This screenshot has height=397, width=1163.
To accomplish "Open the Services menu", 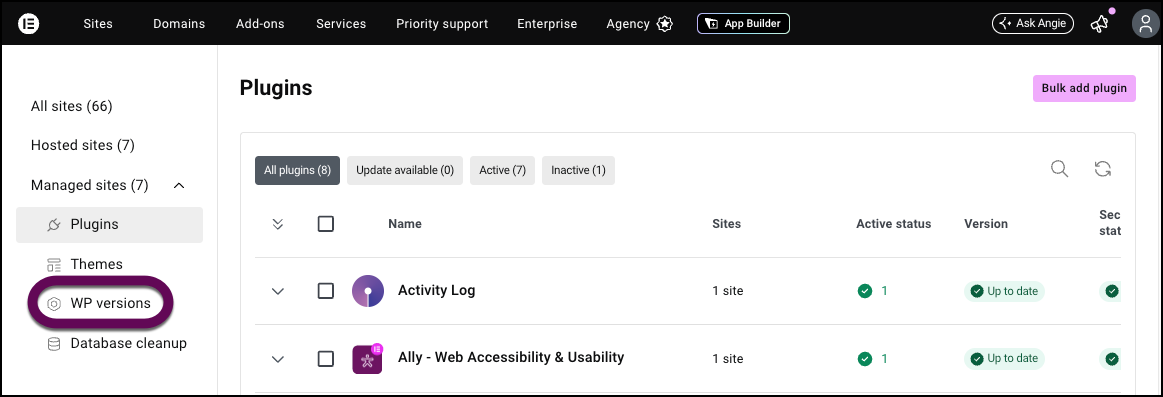I will point(341,24).
